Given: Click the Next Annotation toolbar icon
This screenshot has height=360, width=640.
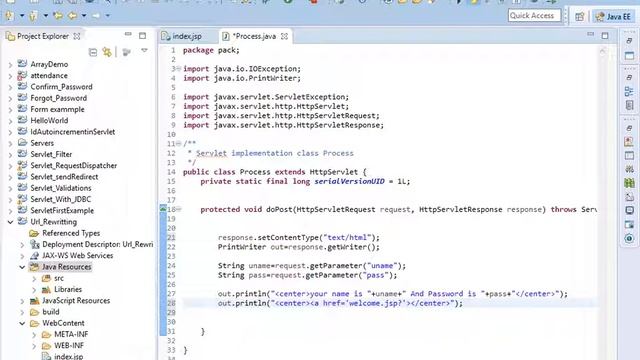Looking at the screenshot, I should 9,16.
